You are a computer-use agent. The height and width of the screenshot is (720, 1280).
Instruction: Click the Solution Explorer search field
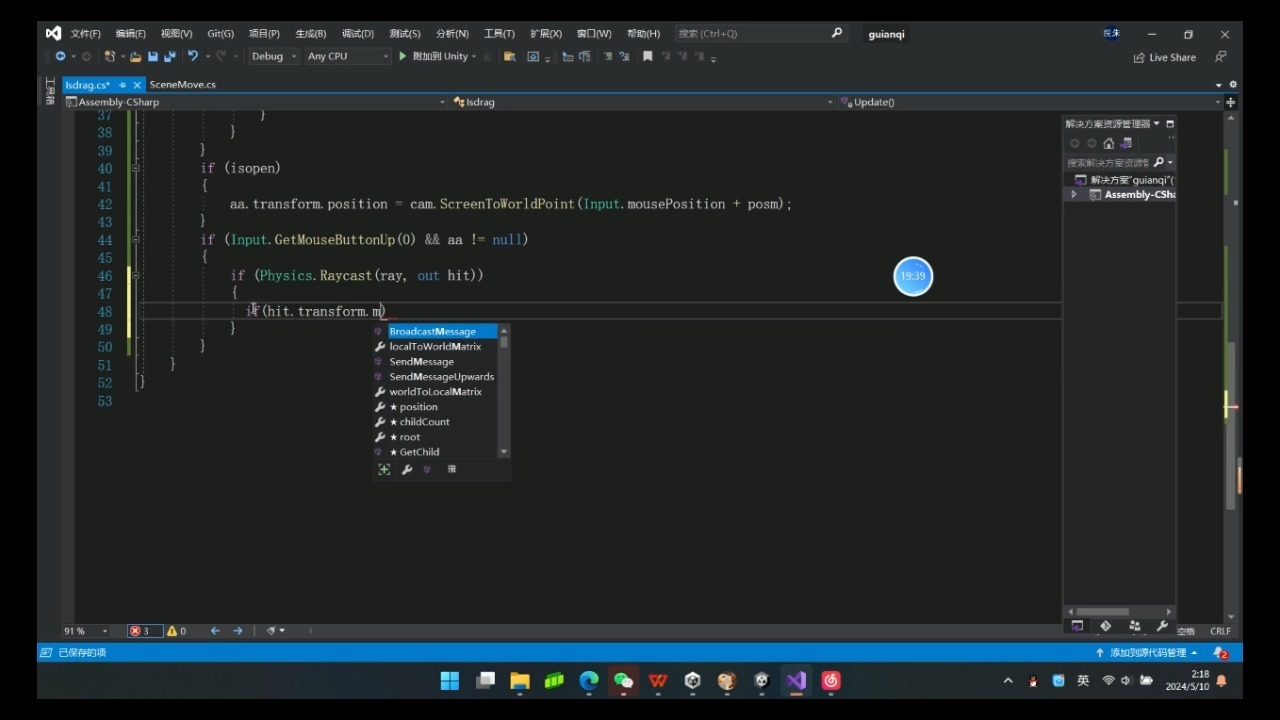pos(1108,162)
